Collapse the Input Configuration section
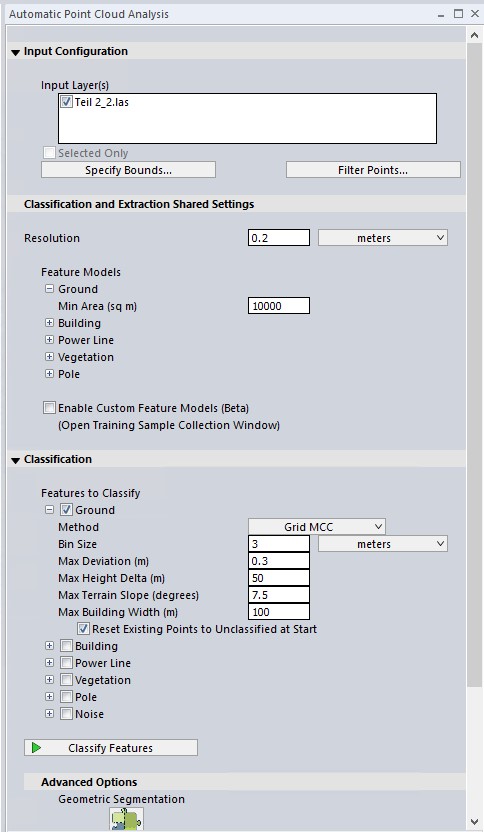Image resolution: width=484 pixels, height=832 pixels. click(x=15, y=52)
